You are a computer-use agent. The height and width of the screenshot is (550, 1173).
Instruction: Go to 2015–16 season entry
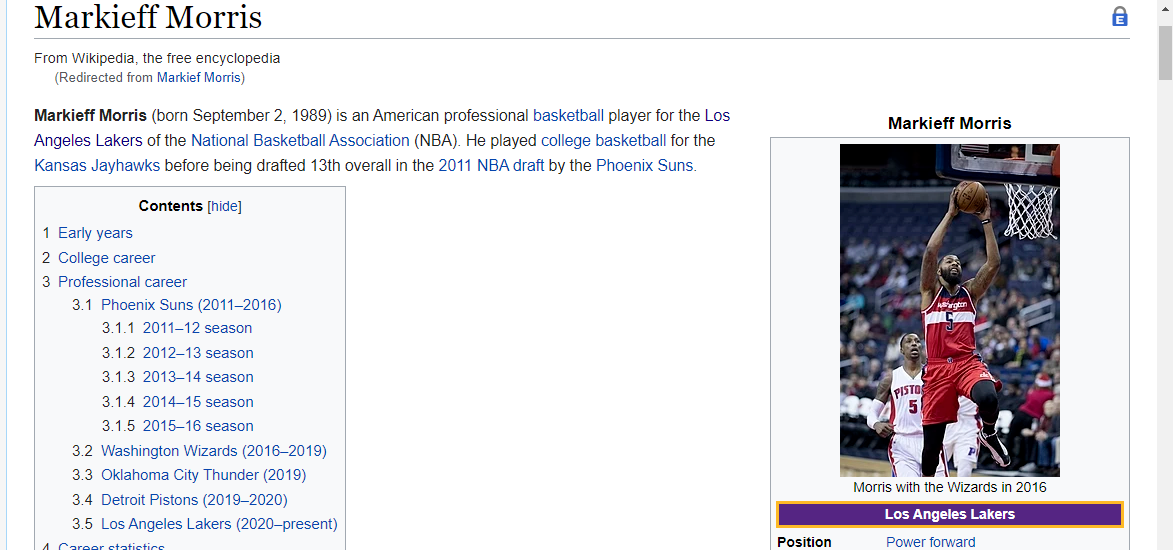coord(198,426)
